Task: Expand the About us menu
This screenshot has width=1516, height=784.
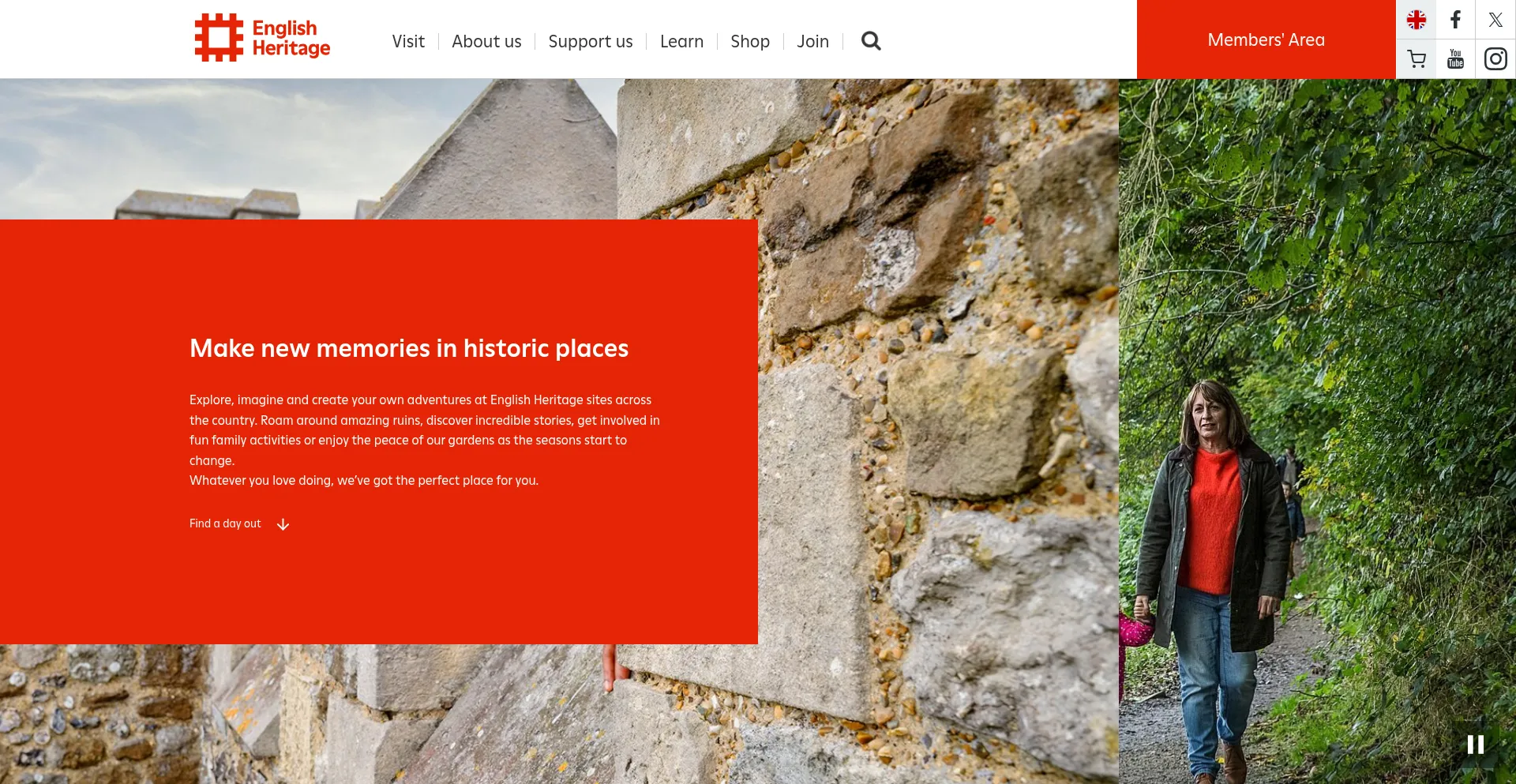Action: pyautogui.click(x=486, y=41)
